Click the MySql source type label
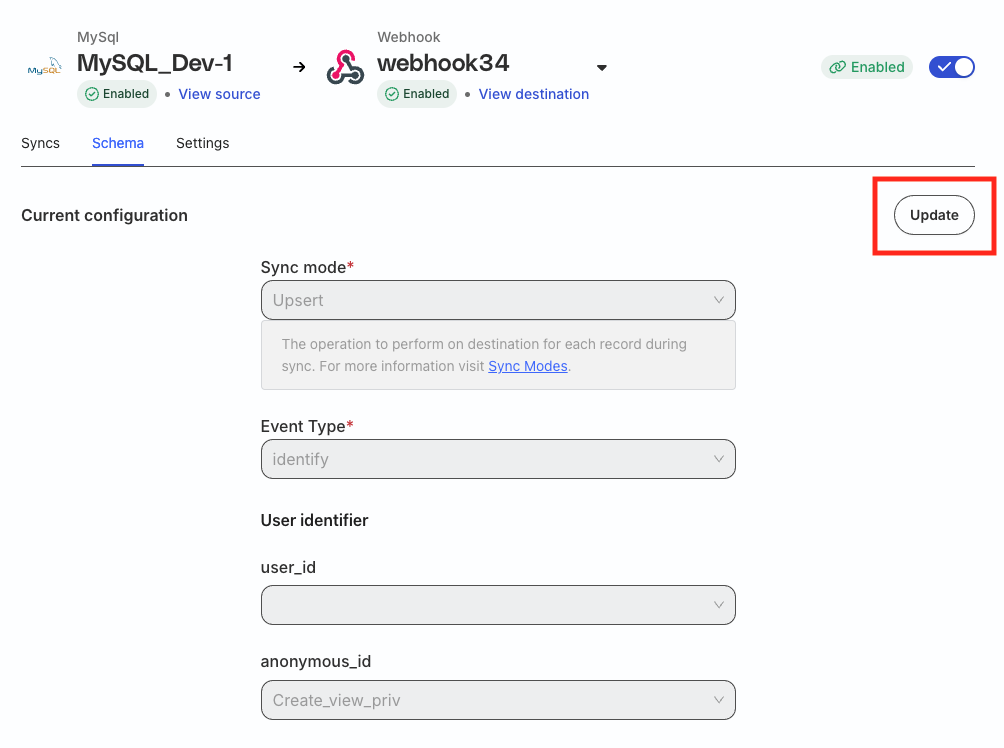This screenshot has height=748, width=1004. [98, 37]
